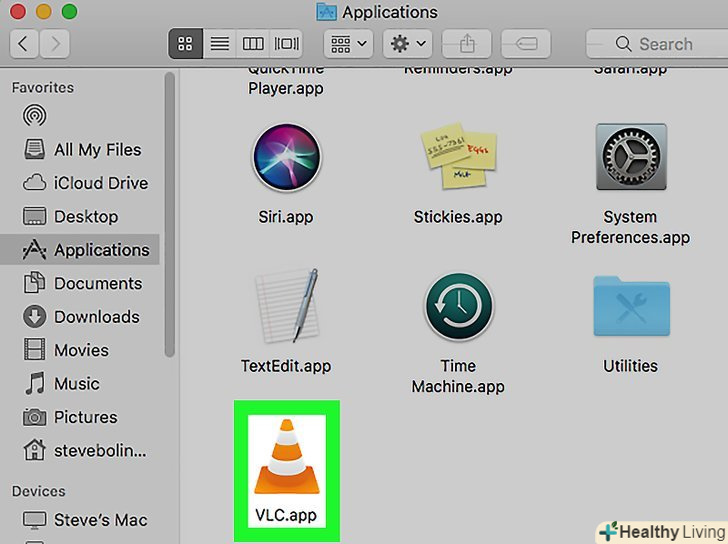Click the Applications folder icon in title bar
Screen dimensions: 728x544
click(x=326, y=12)
